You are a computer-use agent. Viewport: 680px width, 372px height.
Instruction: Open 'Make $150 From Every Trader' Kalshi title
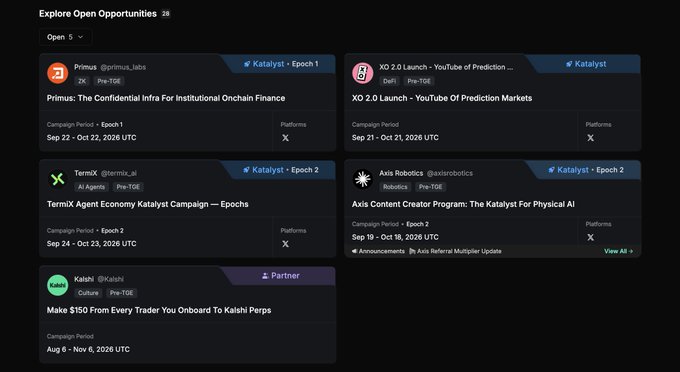click(x=159, y=310)
